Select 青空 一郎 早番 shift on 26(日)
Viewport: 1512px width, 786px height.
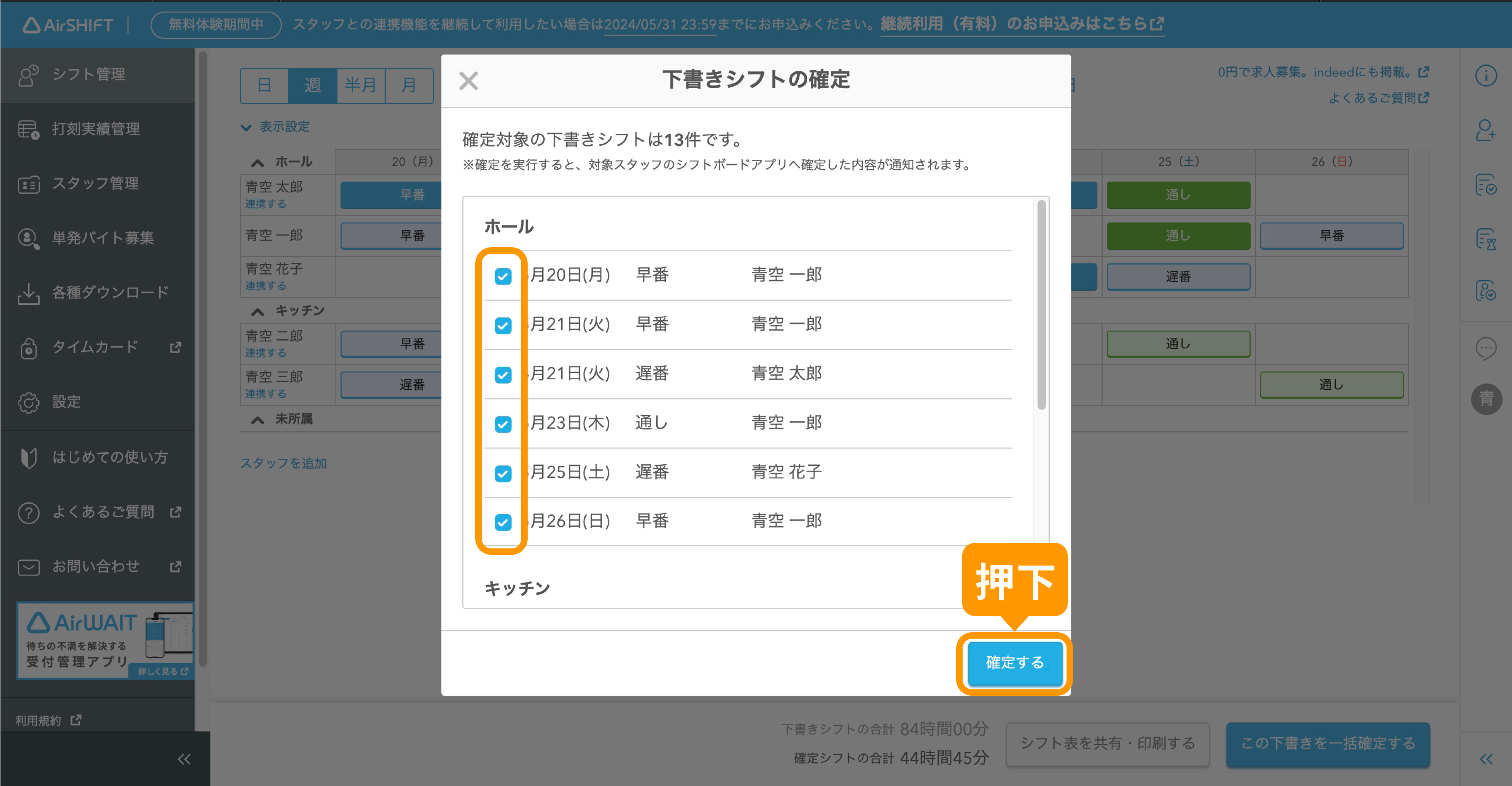1331,236
